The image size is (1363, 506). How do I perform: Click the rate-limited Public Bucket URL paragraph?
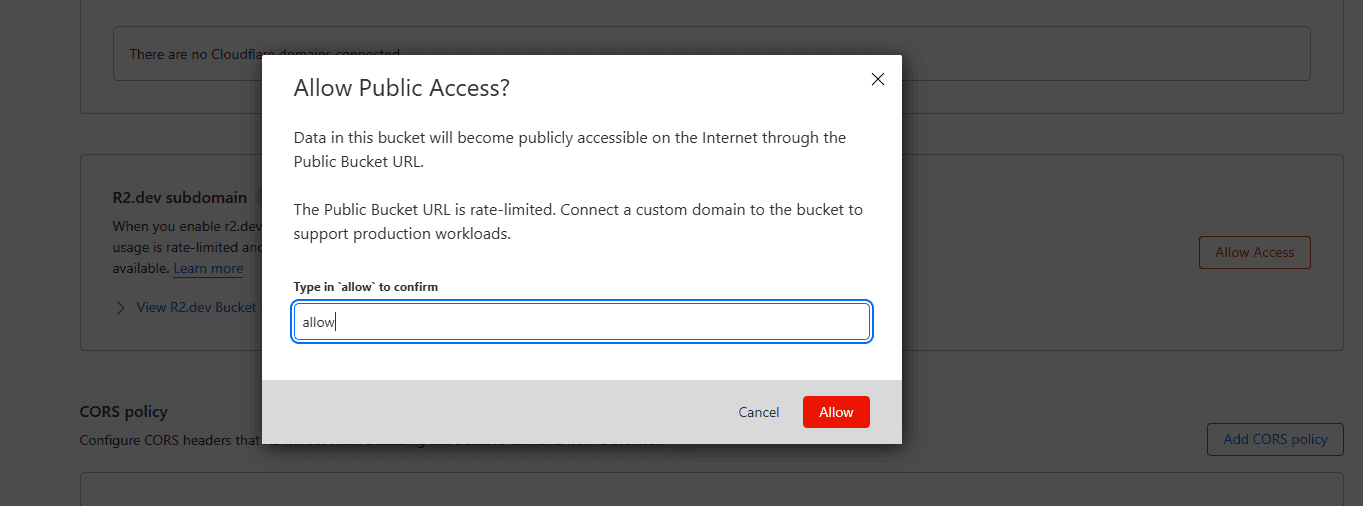coord(578,221)
